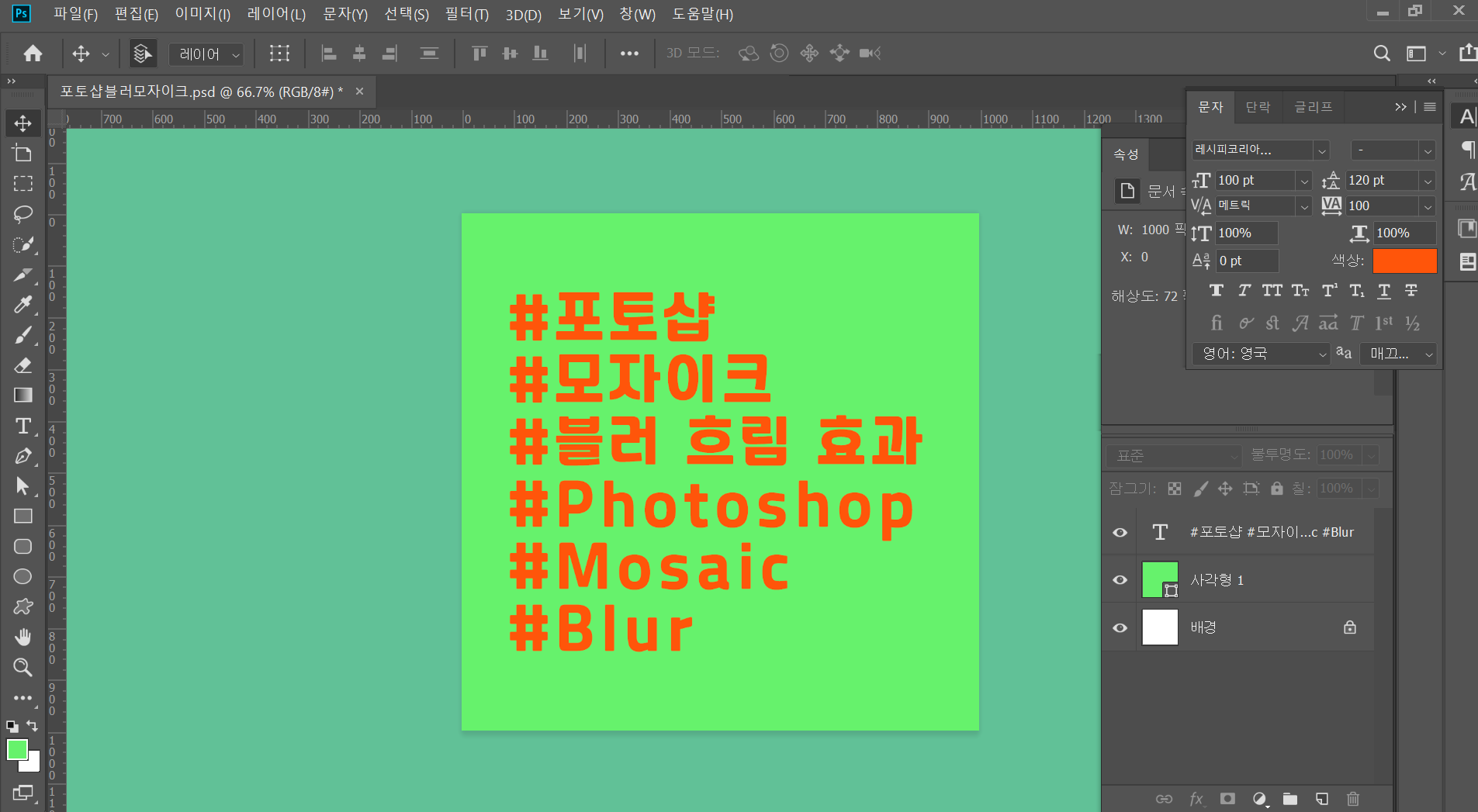Screen dimensions: 1478x812
Task: Select the Rectangle shape tool
Action: 22,517
